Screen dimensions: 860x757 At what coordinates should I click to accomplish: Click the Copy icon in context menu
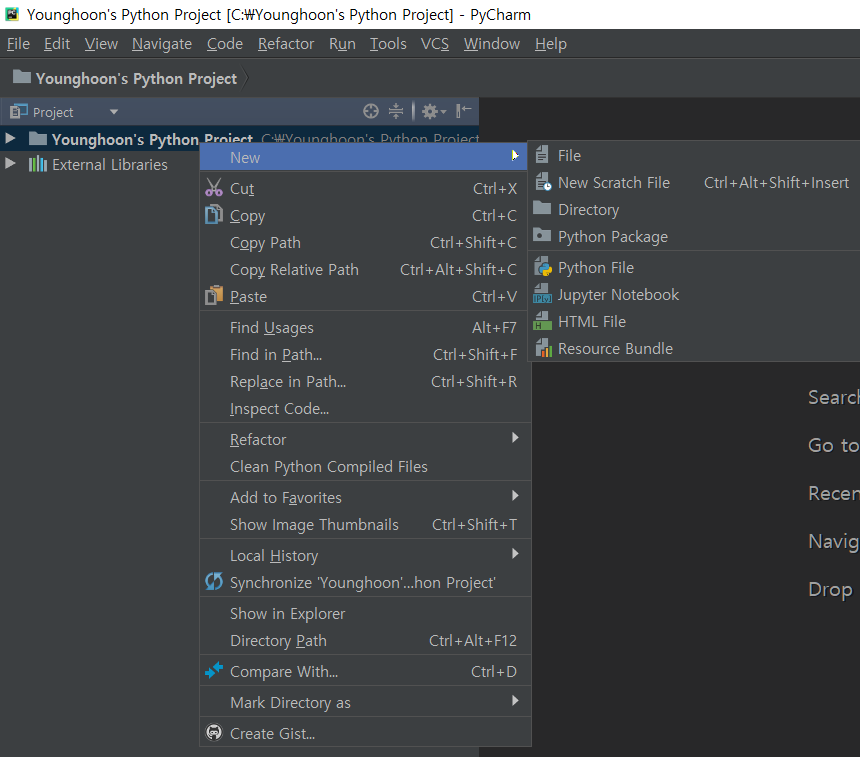[x=214, y=214]
